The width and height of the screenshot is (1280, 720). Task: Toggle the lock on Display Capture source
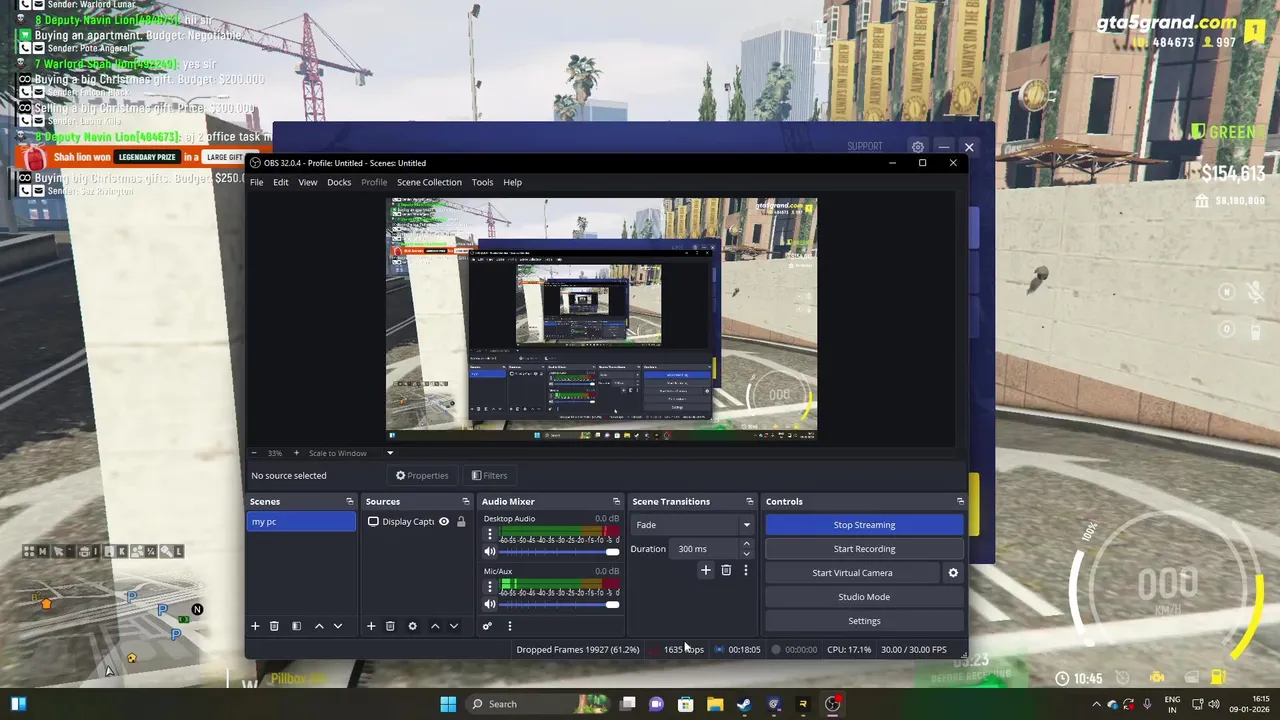pyautogui.click(x=461, y=522)
